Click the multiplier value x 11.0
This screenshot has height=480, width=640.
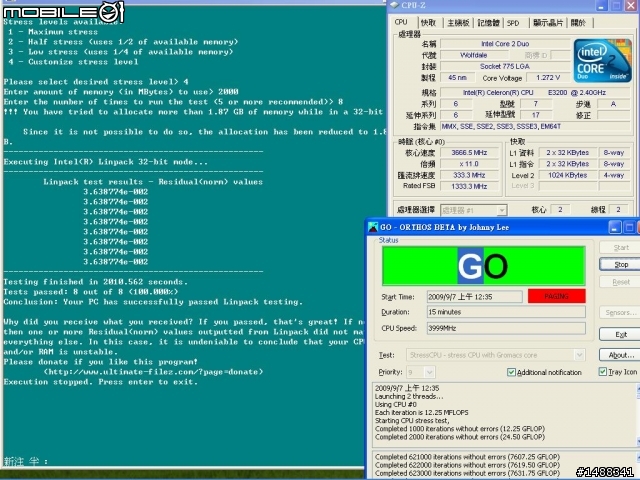coord(469,164)
